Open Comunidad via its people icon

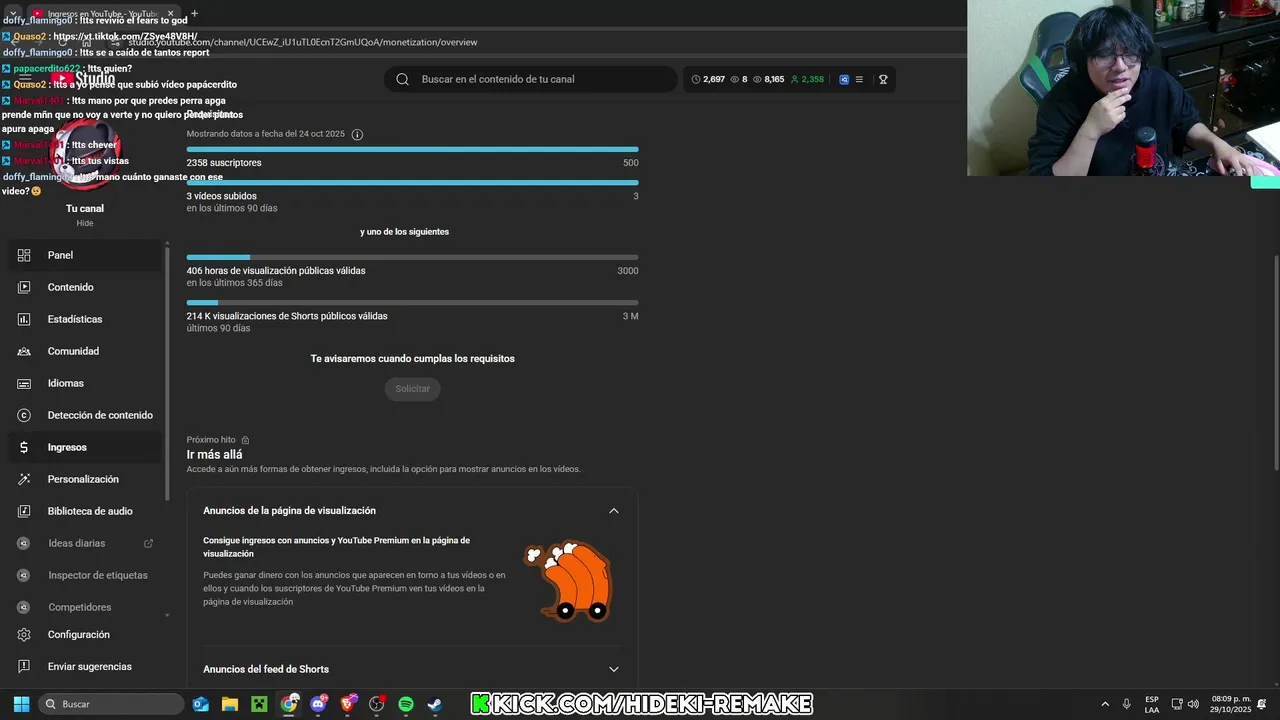click(24, 351)
